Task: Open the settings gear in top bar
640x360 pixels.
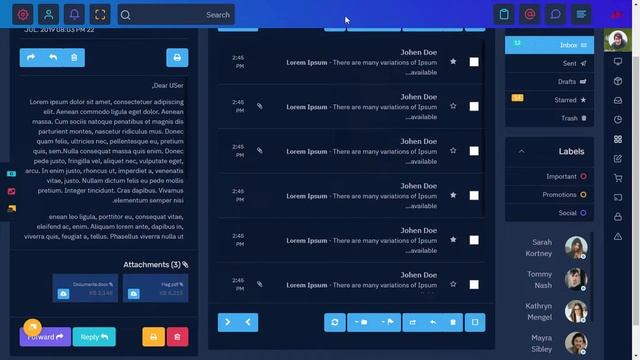Action: click(23, 15)
